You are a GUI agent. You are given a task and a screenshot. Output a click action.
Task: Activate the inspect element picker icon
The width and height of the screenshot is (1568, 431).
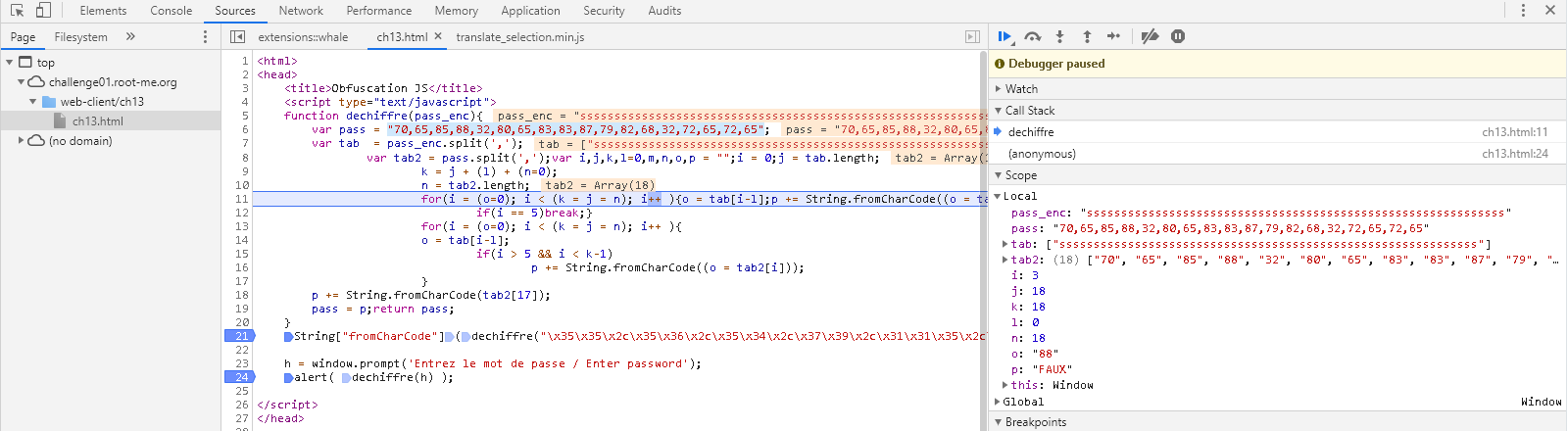[x=17, y=10]
